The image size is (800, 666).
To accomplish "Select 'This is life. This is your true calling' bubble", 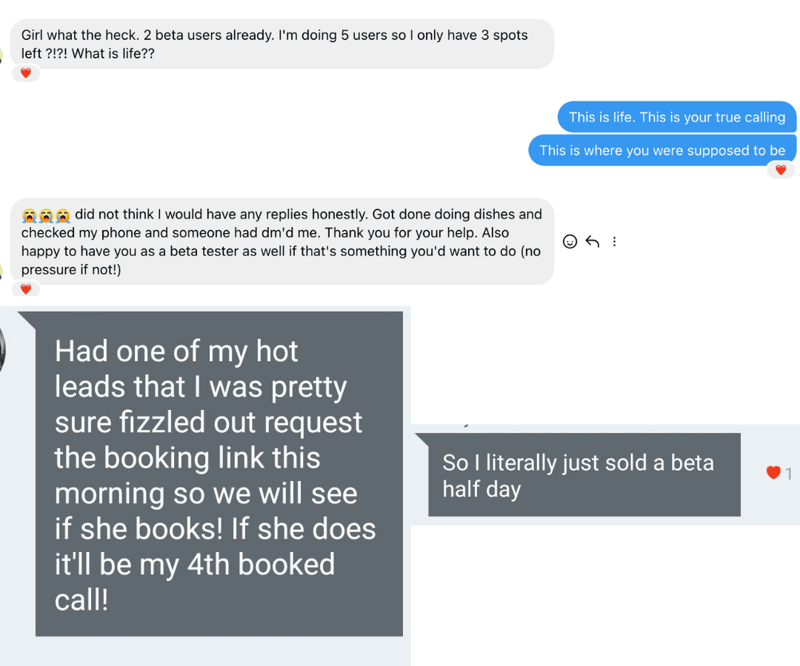I will click(x=677, y=117).
